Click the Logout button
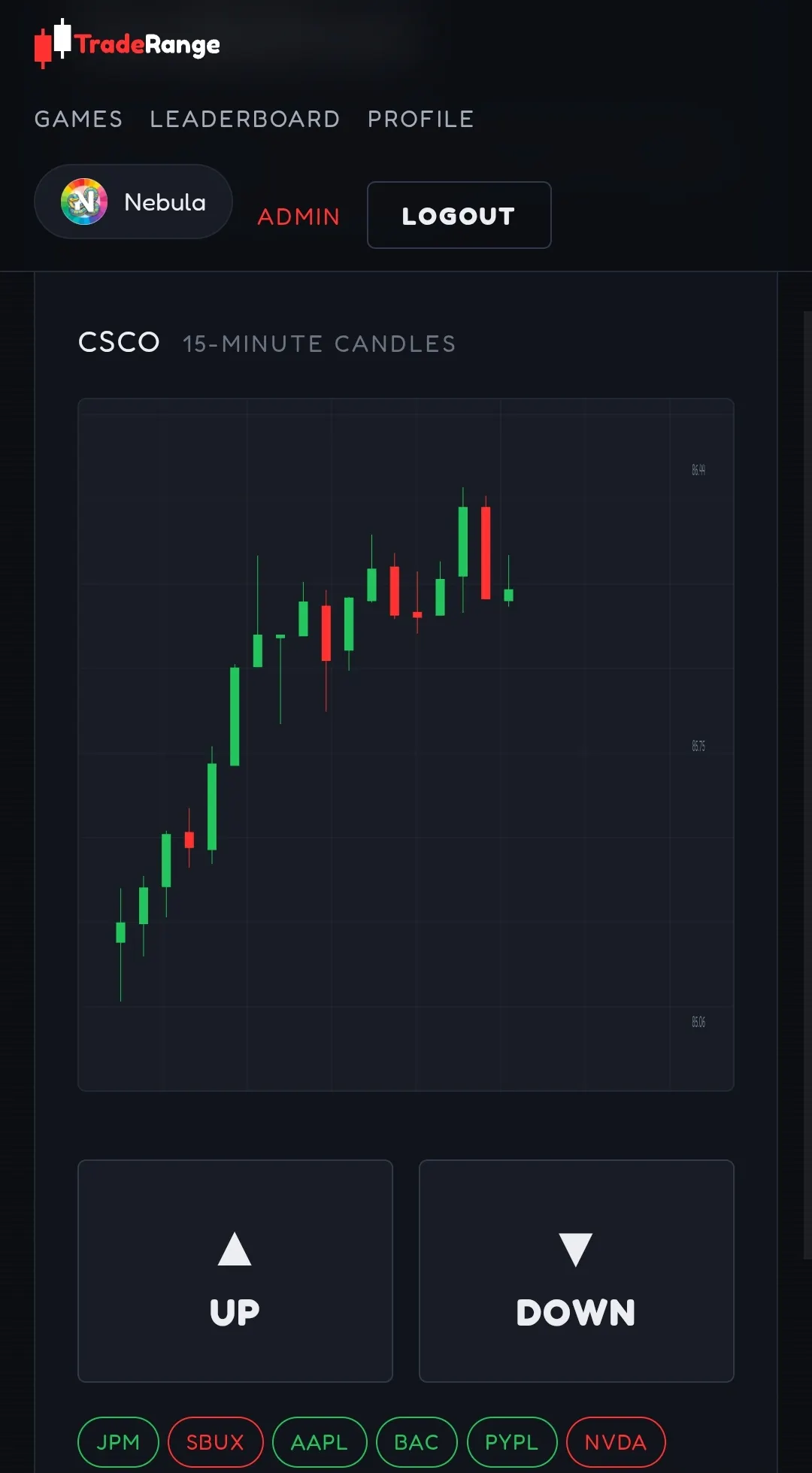The height and width of the screenshot is (1473, 812). (x=459, y=215)
